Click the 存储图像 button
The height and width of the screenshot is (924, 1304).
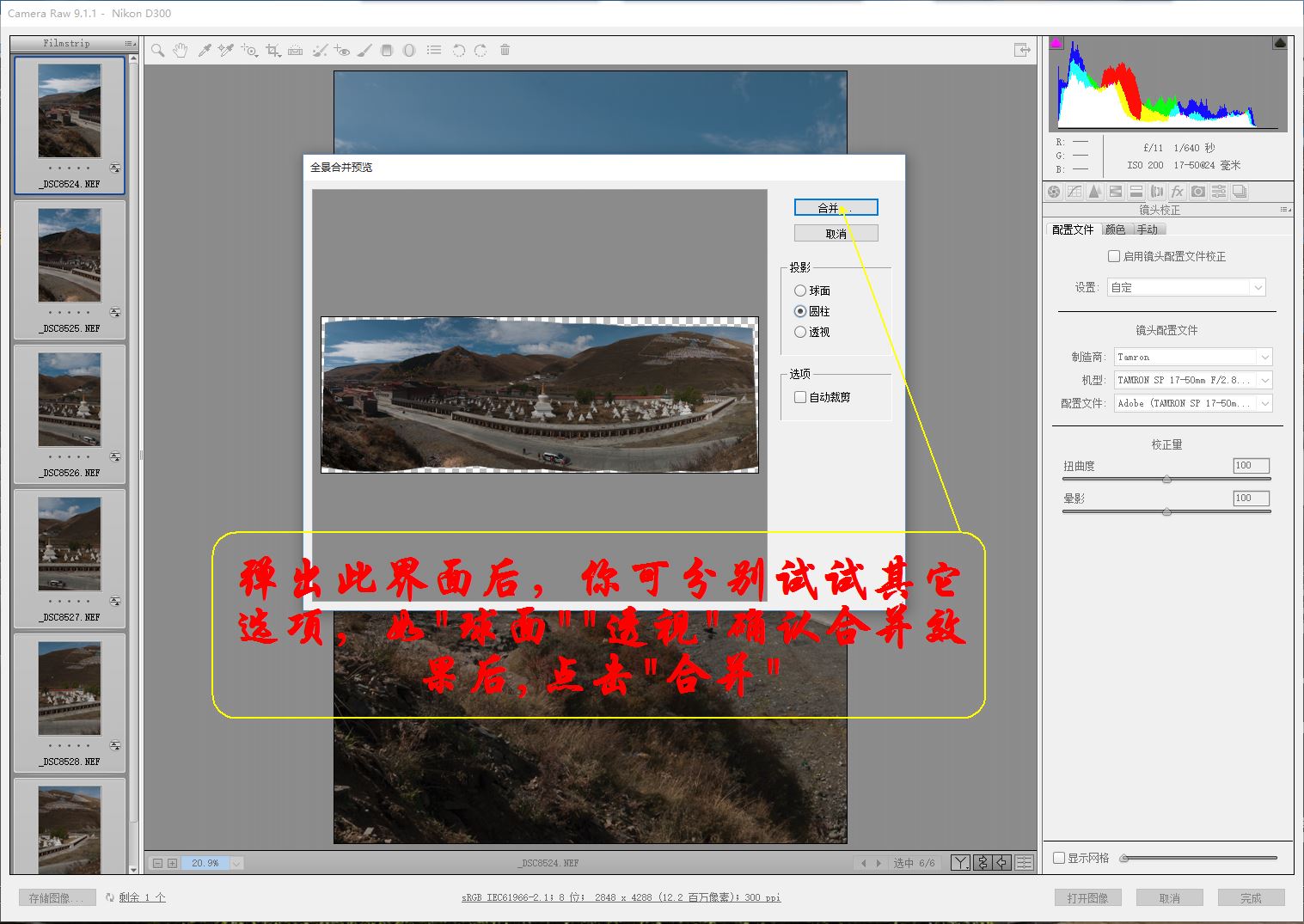[58, 898]
